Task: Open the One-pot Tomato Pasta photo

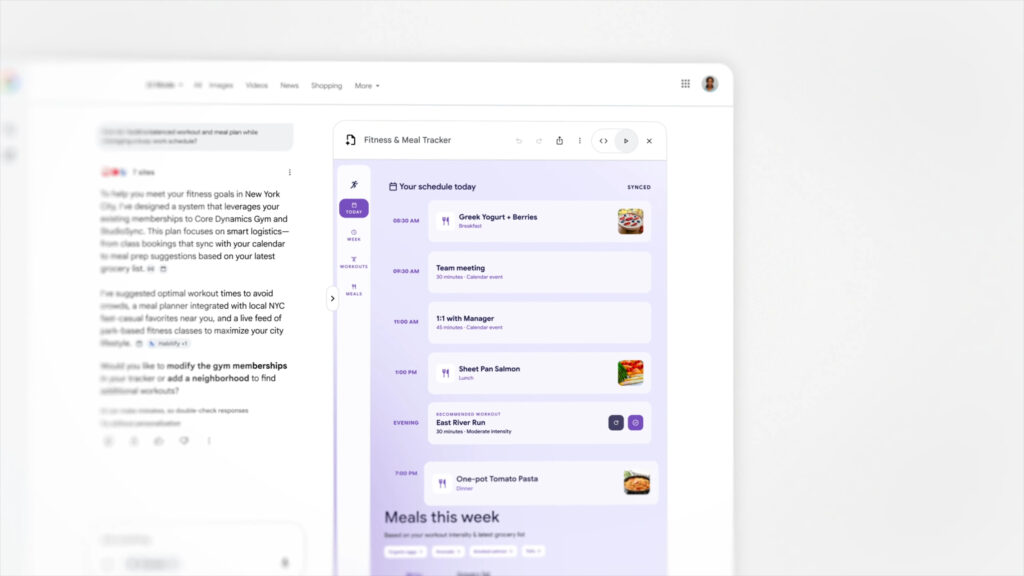Action: [637, 483]
